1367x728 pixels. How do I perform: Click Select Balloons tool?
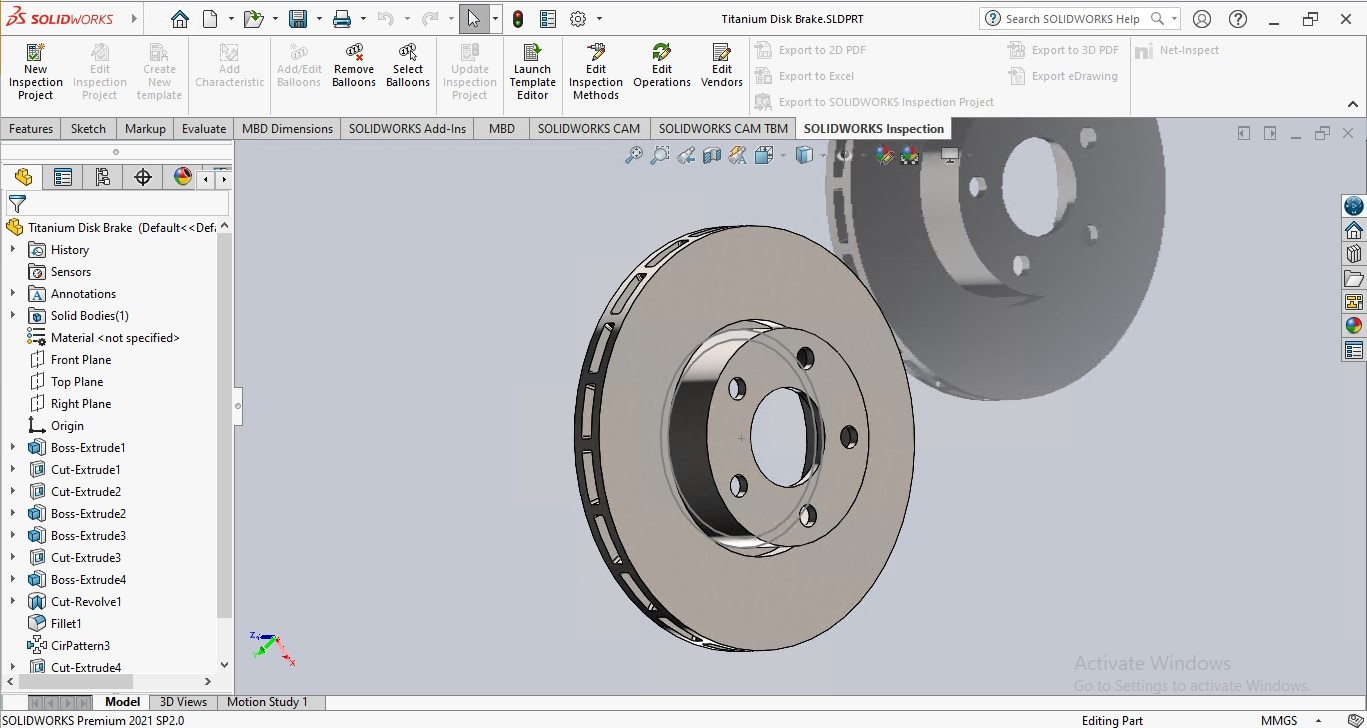408,65
